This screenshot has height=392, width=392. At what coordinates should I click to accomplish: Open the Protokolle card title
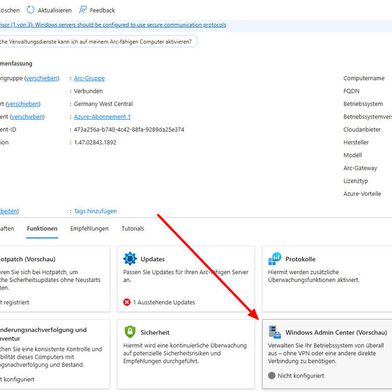(300, 259)
